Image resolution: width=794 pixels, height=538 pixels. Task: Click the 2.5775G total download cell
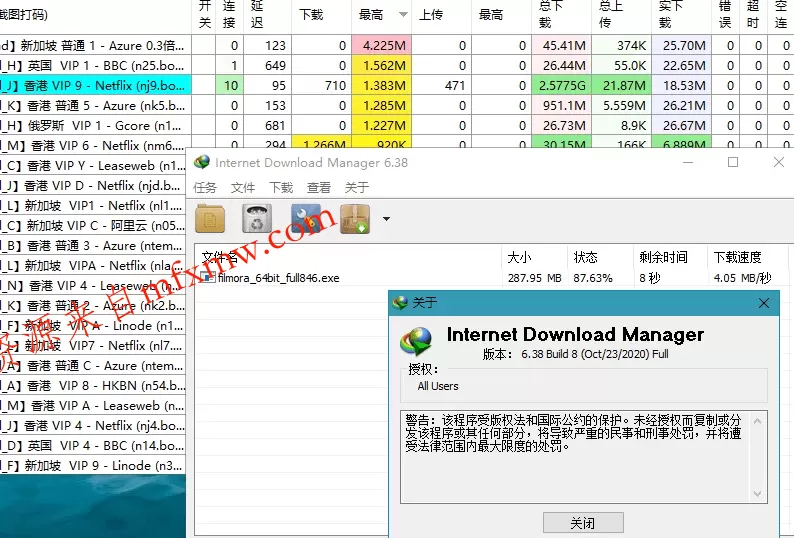point(562,86)
